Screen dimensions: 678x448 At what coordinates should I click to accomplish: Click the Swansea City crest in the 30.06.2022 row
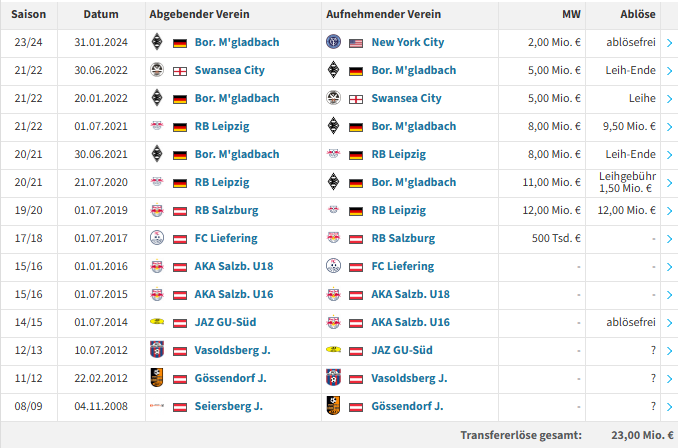(157, 70)
